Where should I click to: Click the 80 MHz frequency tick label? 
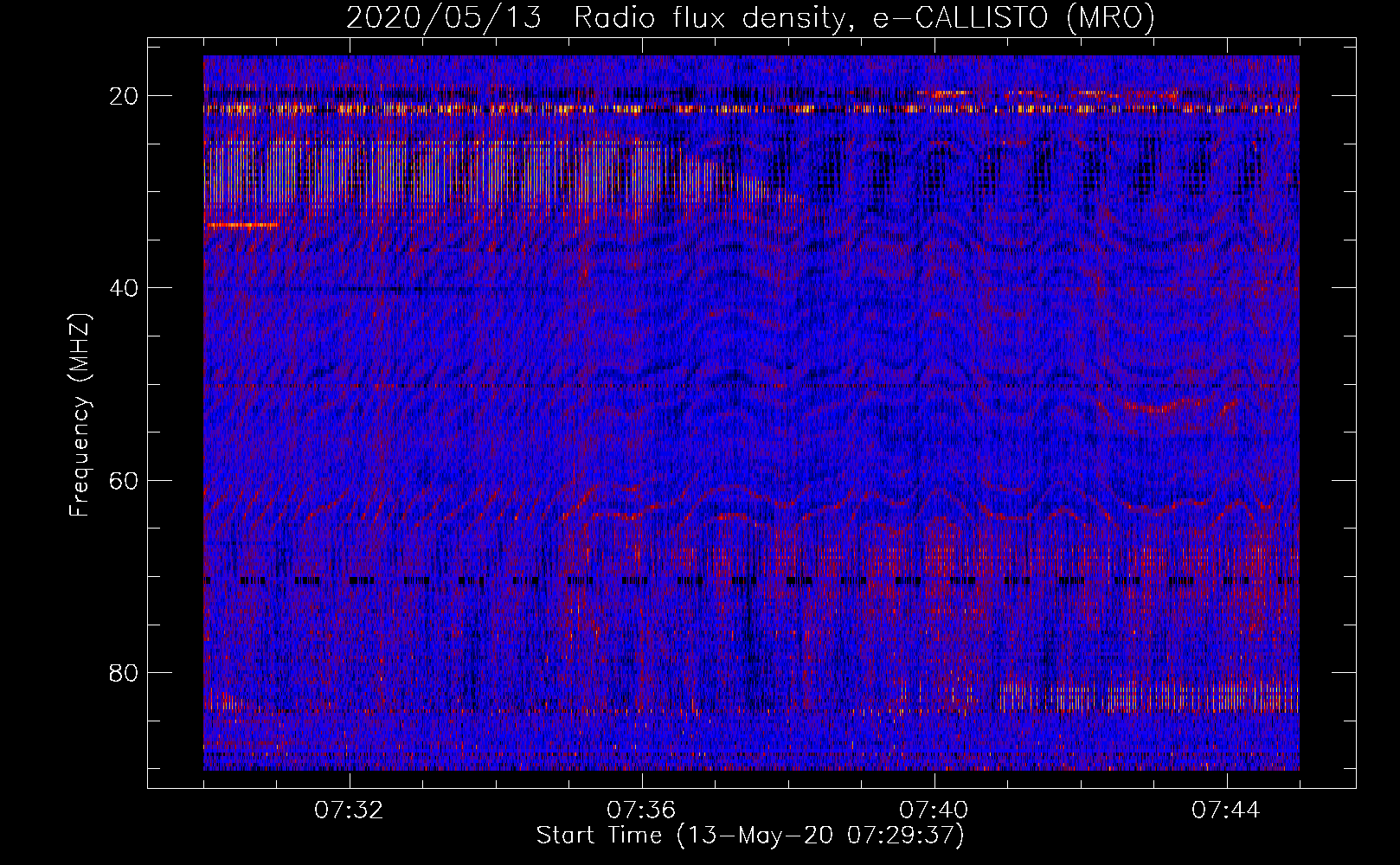coord(125,672)
